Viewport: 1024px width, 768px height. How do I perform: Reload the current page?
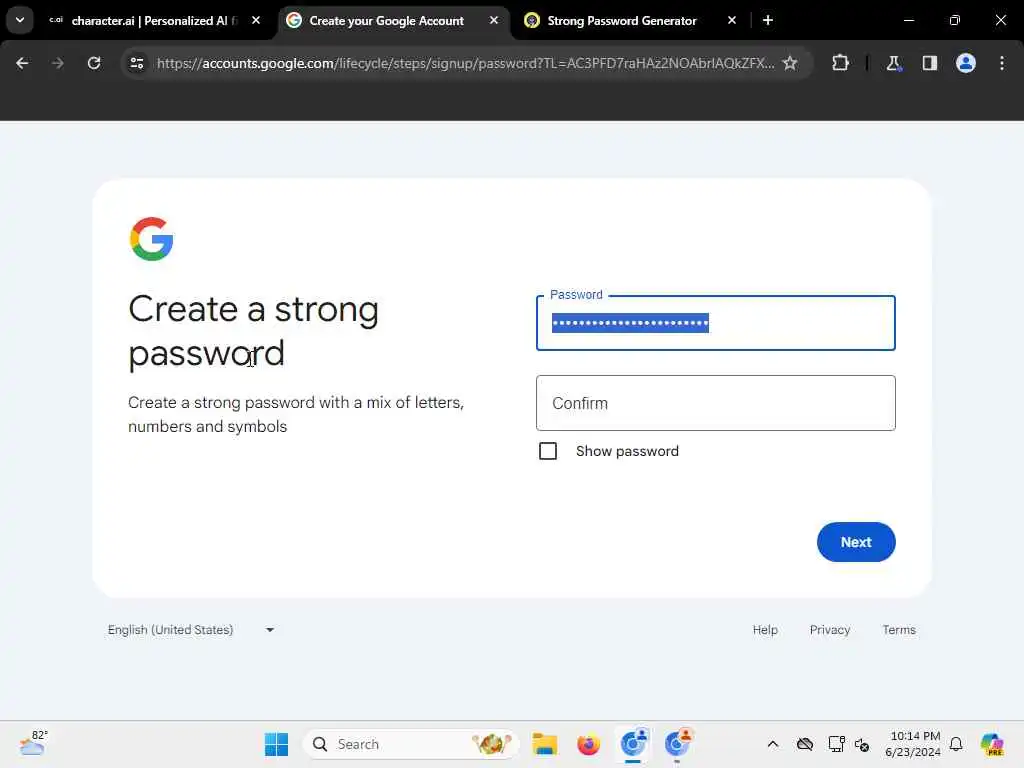click(x=94, y=63)
